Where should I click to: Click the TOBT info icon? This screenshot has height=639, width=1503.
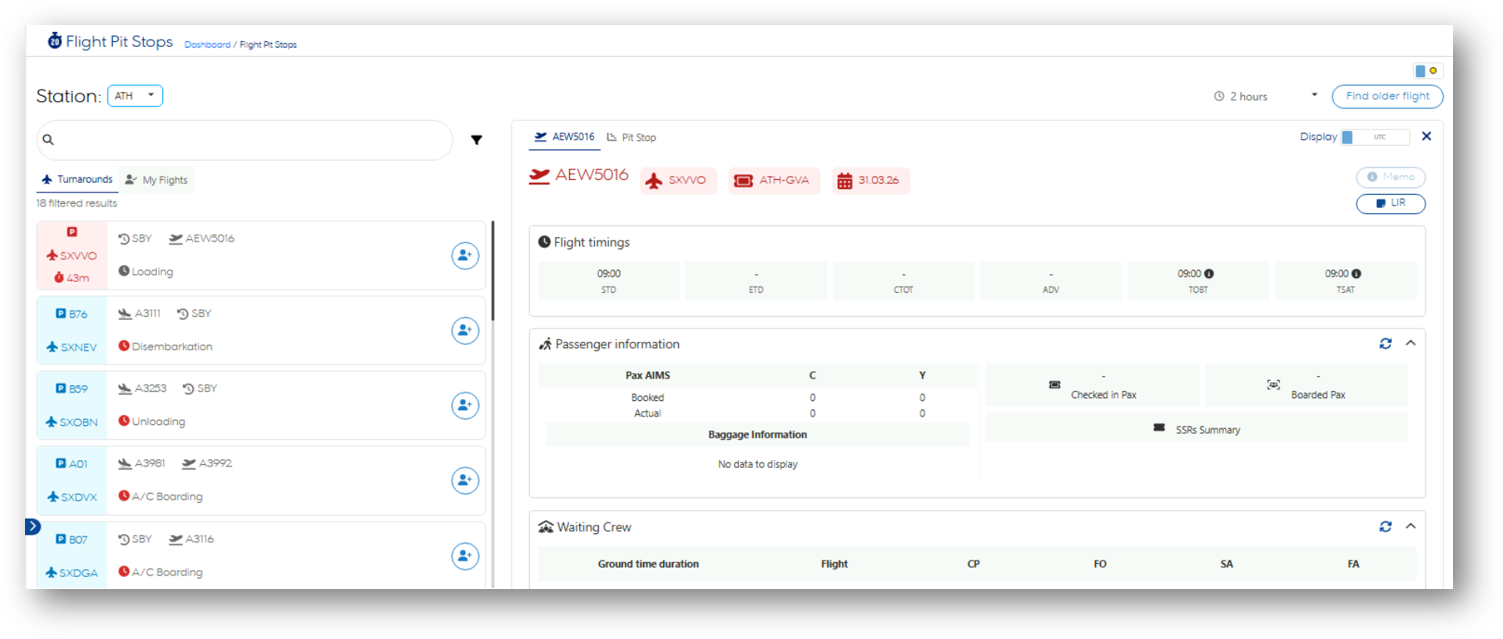[x=1209, y=274]
